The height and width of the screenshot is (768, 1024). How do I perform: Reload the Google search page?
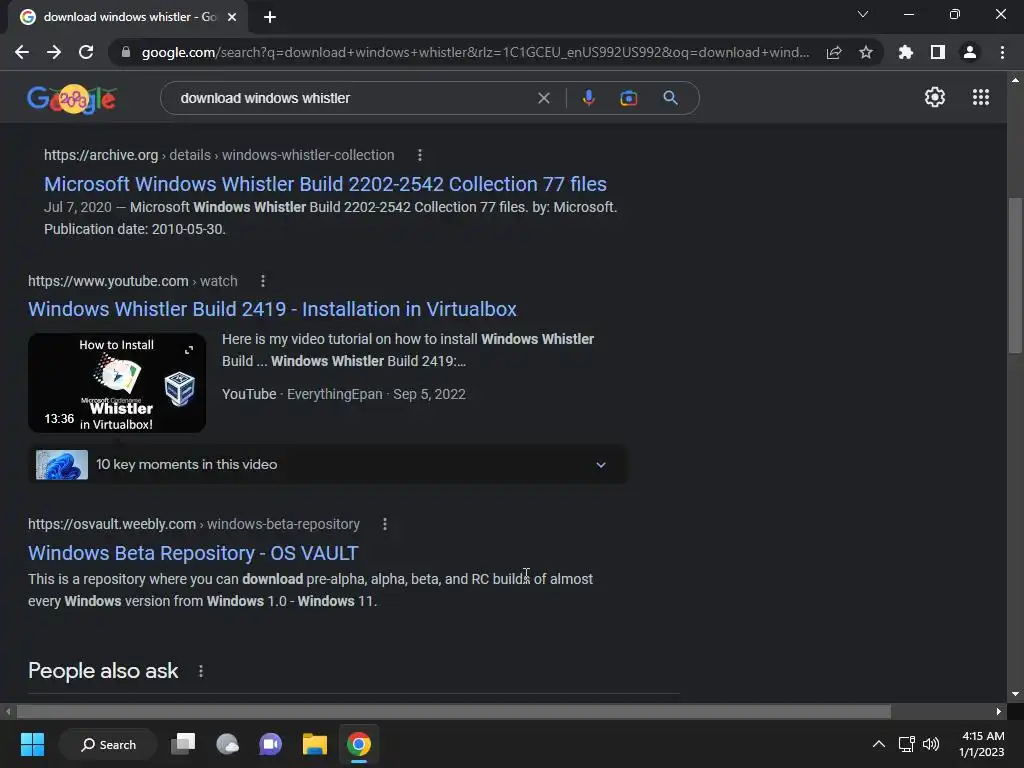pyautogui.click(x=86, y=52)
